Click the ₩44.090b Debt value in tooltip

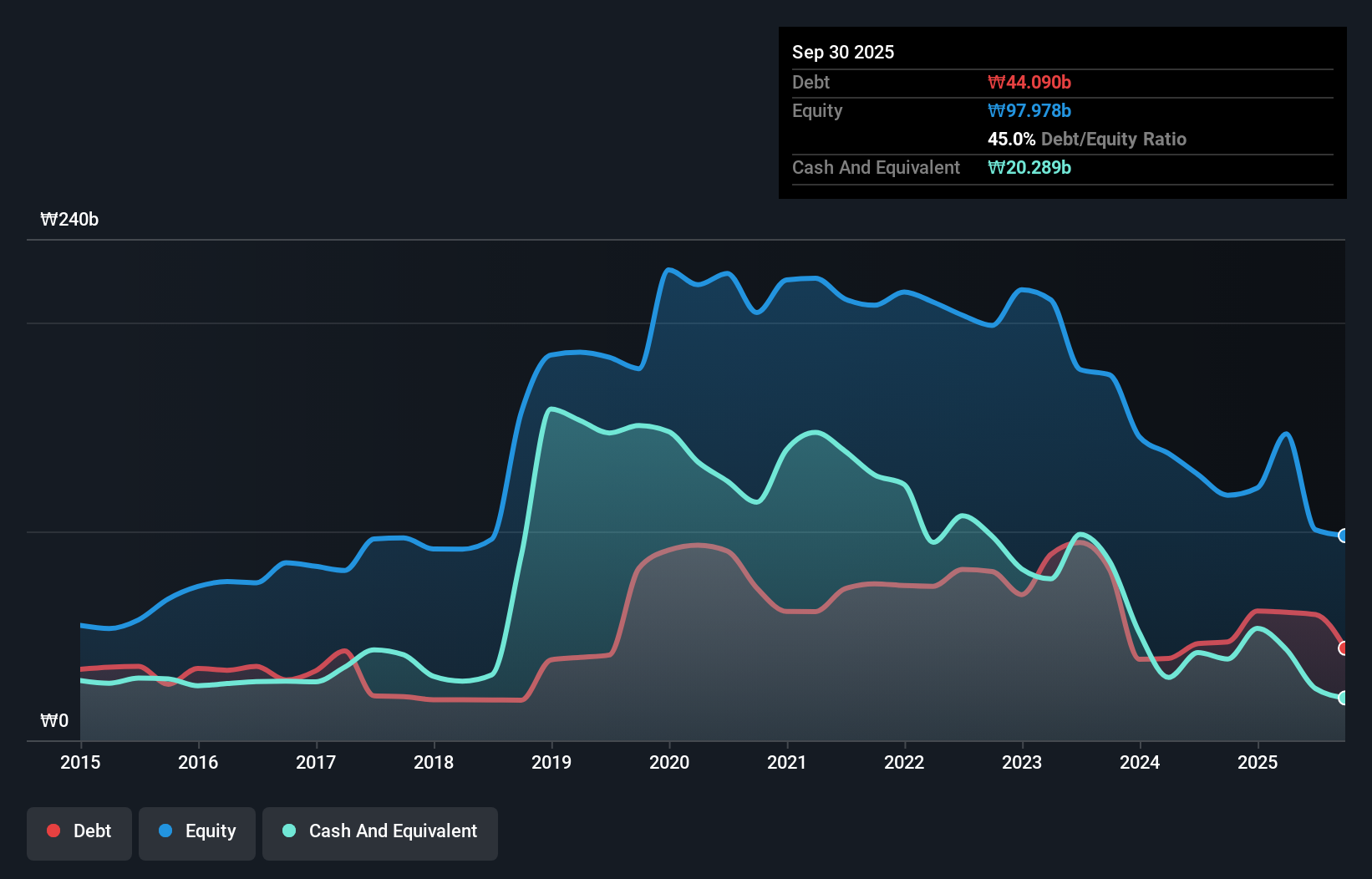1029,82
